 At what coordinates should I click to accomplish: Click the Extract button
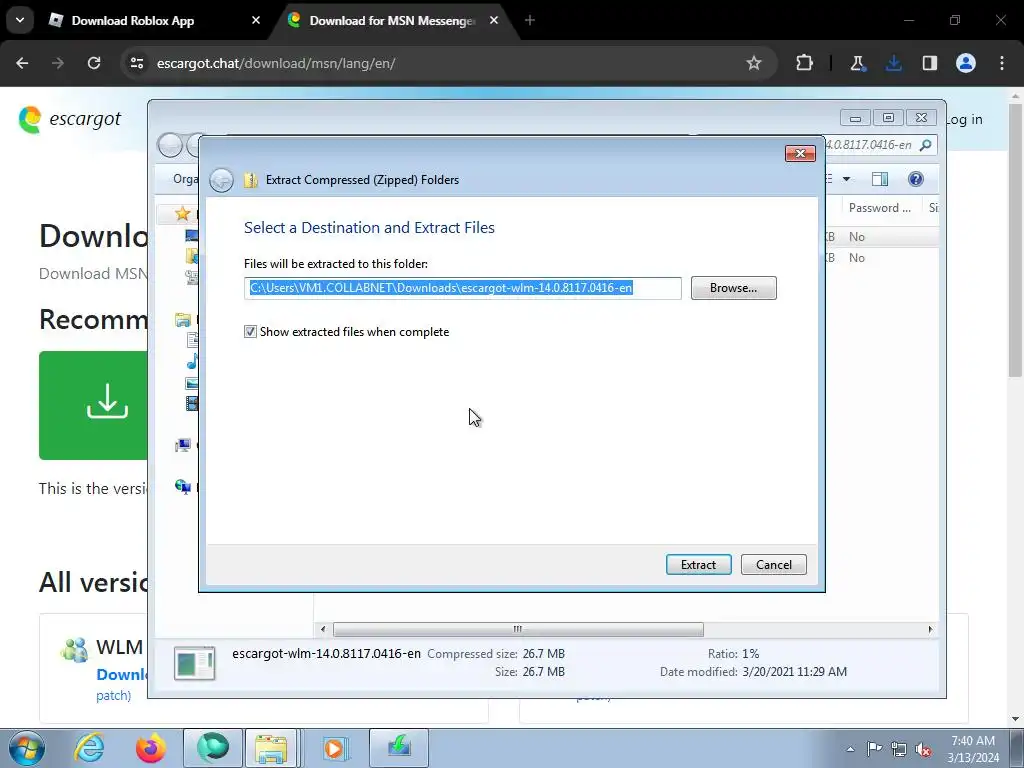[x=698, y=564]
